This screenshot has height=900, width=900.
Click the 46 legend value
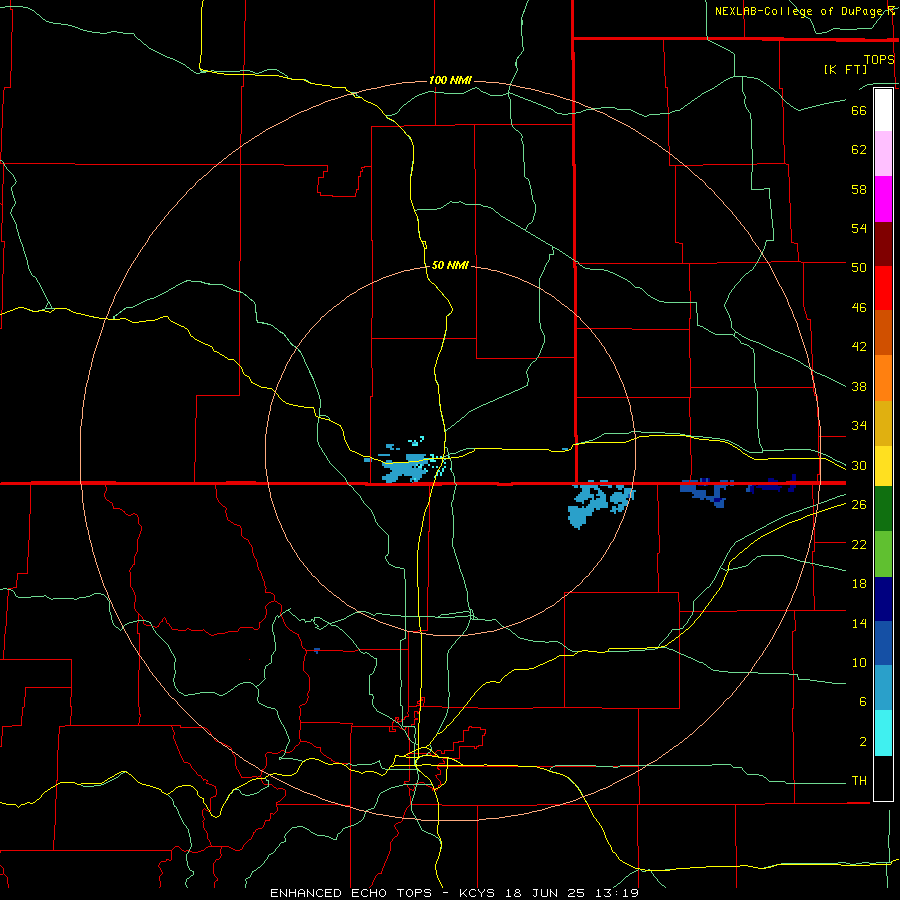(x=859, y=308)
